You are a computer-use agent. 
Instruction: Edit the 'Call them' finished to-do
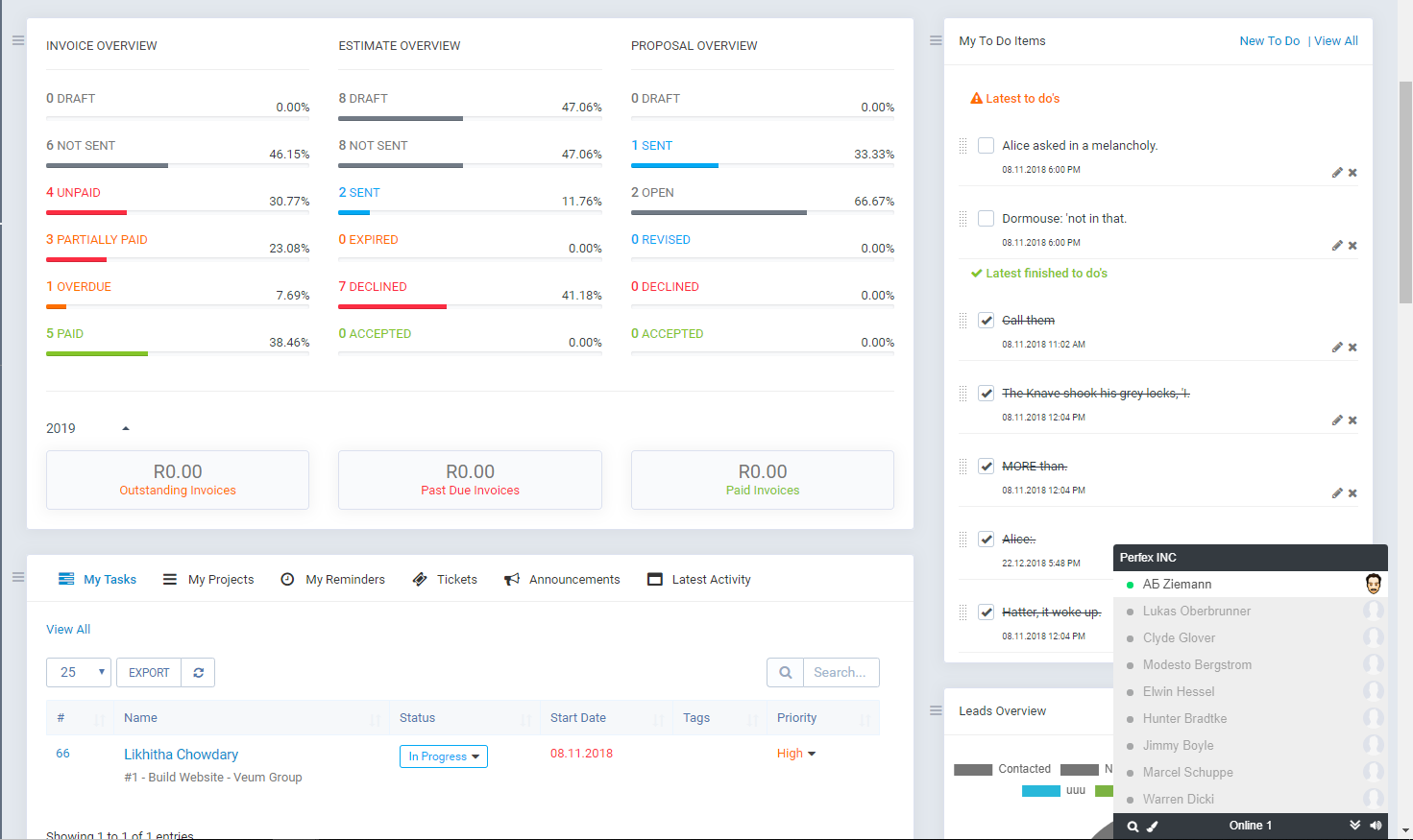coord(1337,348)
